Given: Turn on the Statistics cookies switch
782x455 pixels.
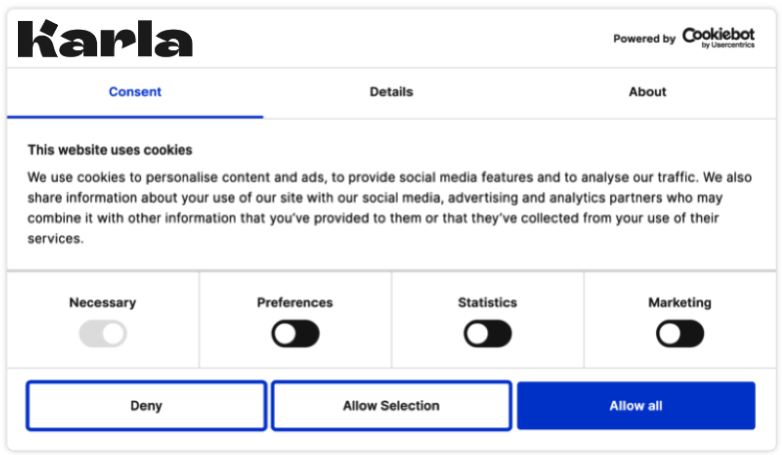Looking at the screenshot, I should [487, 334].
